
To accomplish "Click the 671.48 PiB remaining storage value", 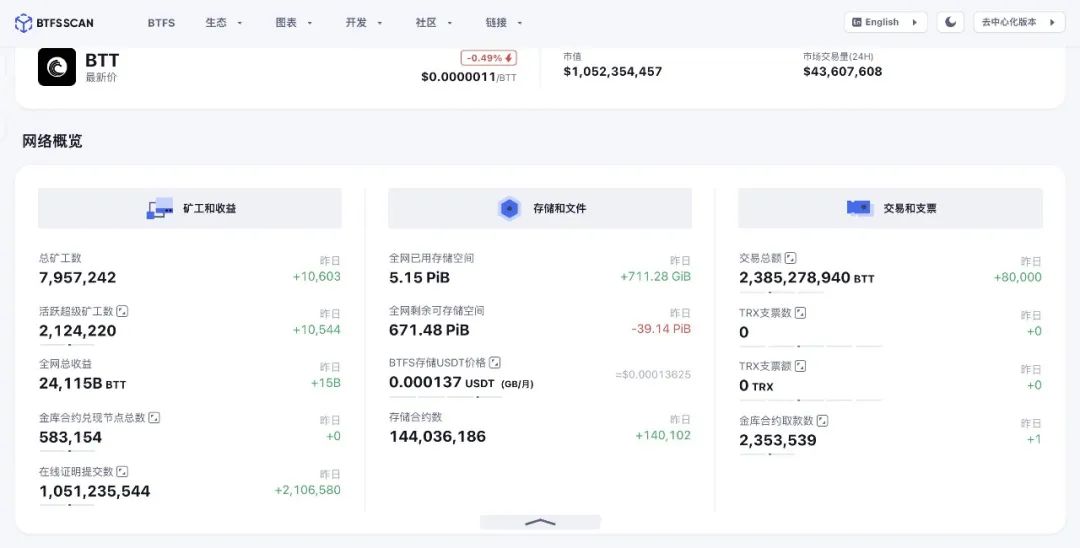I will point(429,330).
